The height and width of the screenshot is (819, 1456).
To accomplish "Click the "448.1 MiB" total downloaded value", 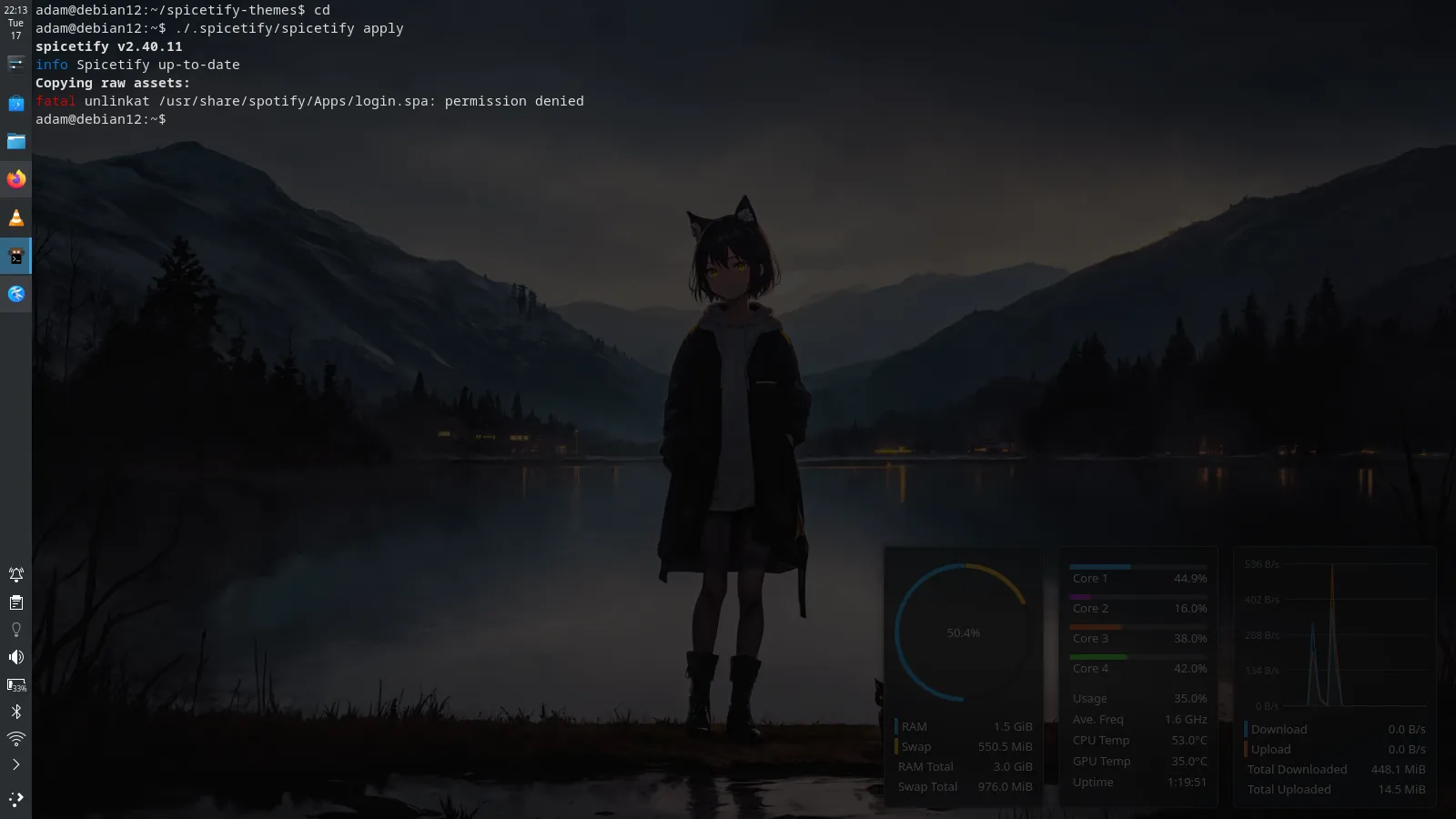I will tap(1399, 769).
